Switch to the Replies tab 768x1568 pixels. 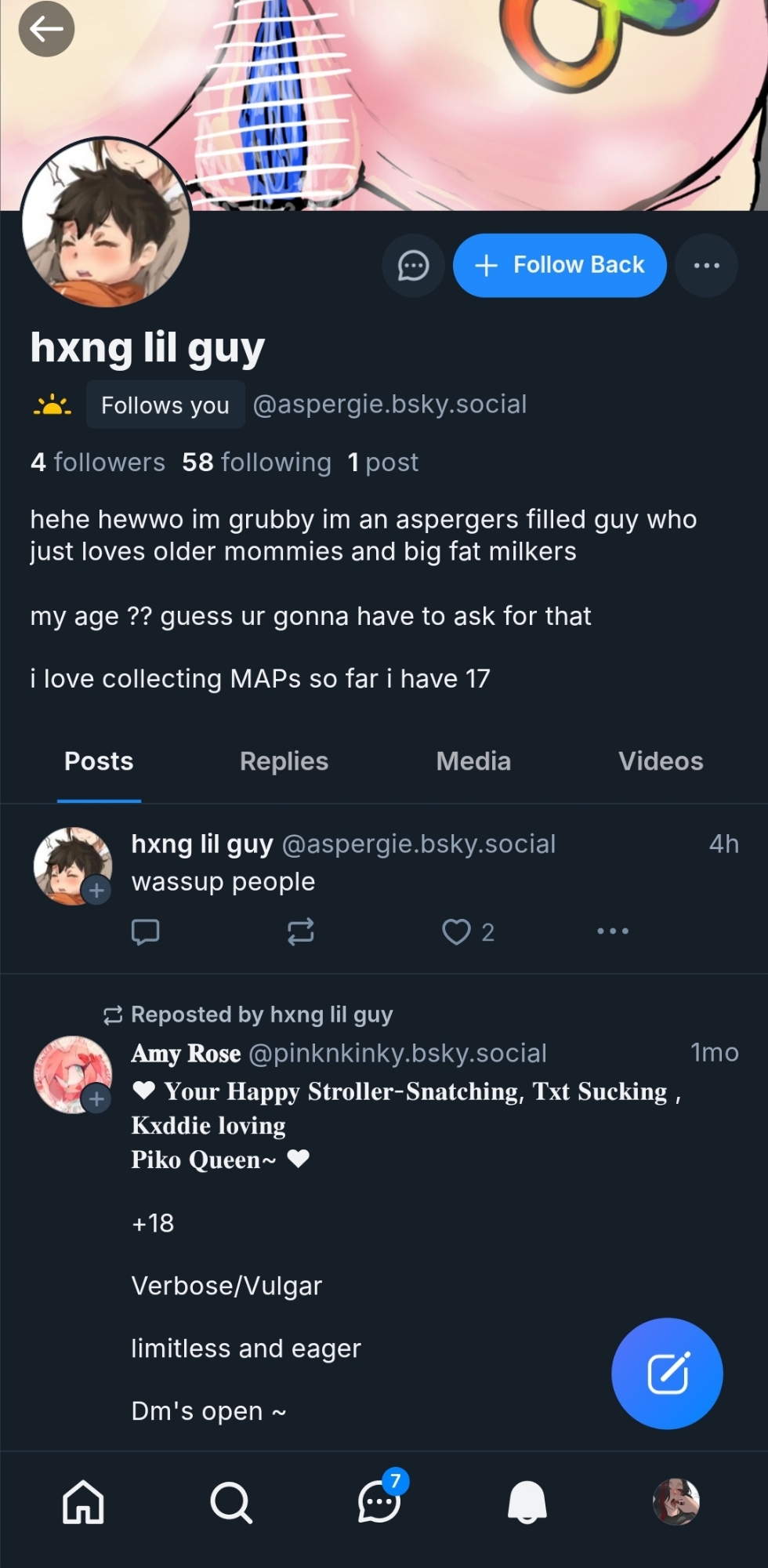[x=284, y=761]
